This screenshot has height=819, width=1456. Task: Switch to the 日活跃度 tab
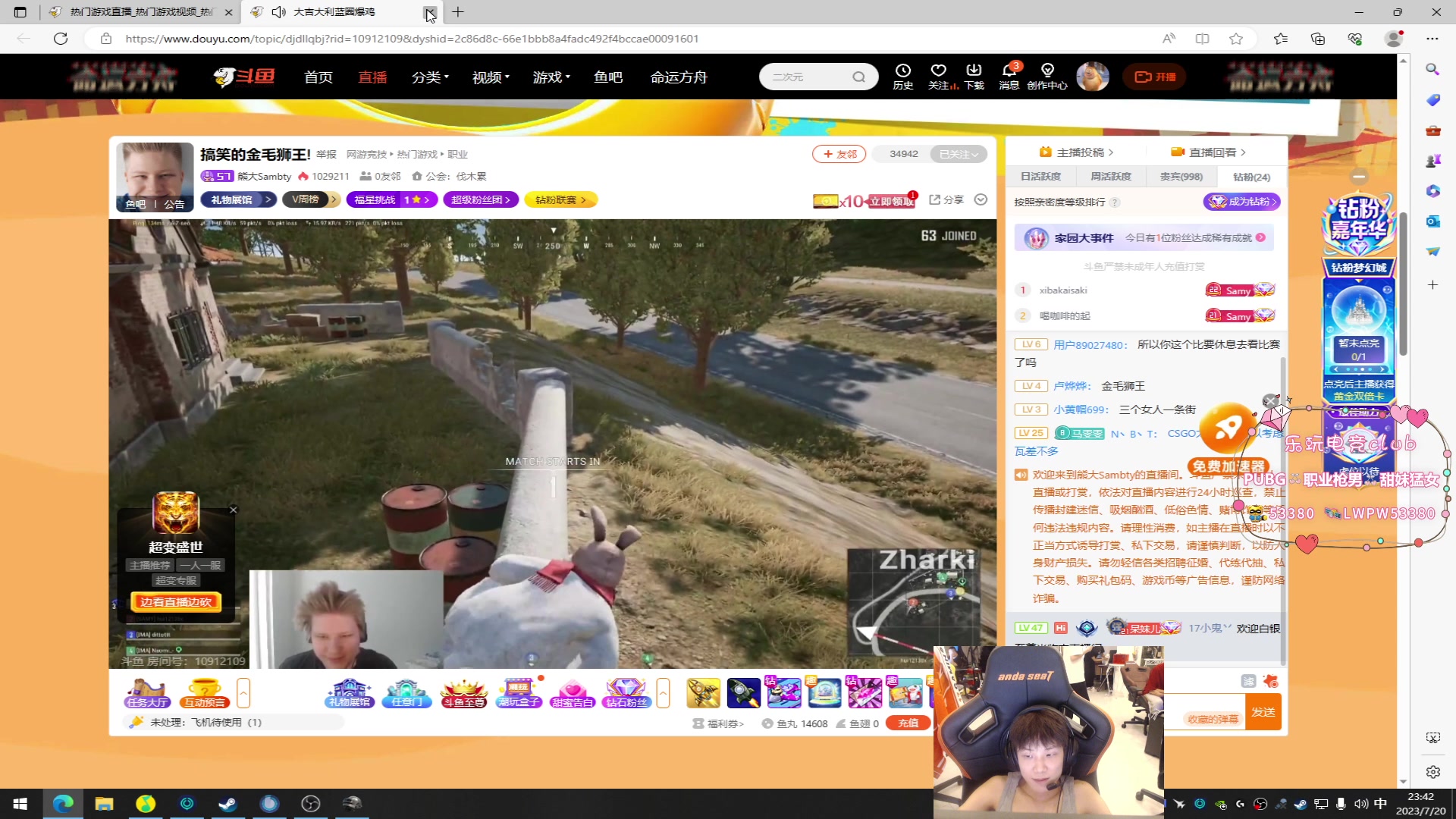click(x=1040, y=177)
